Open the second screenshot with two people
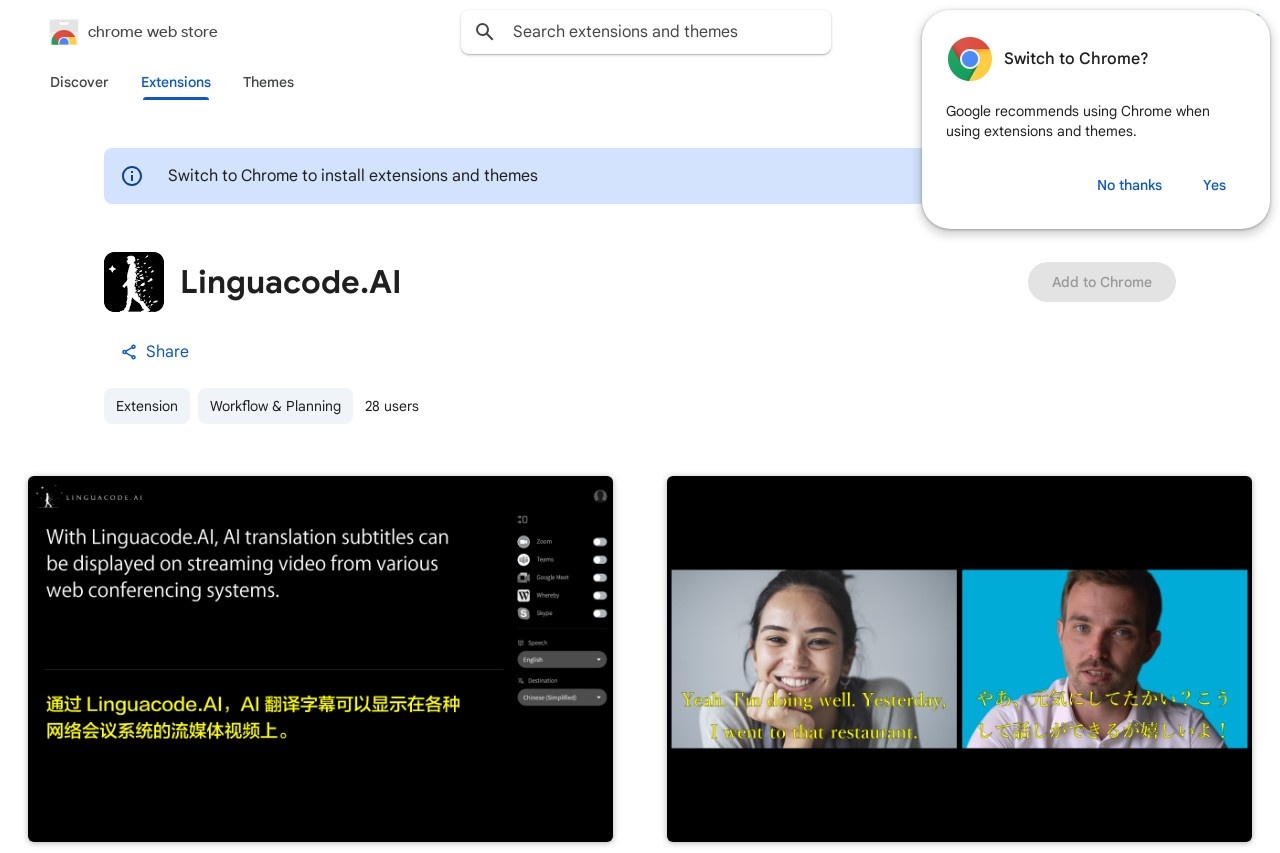The width and height of the screenshot is (1280, 853). click(959, 659)
